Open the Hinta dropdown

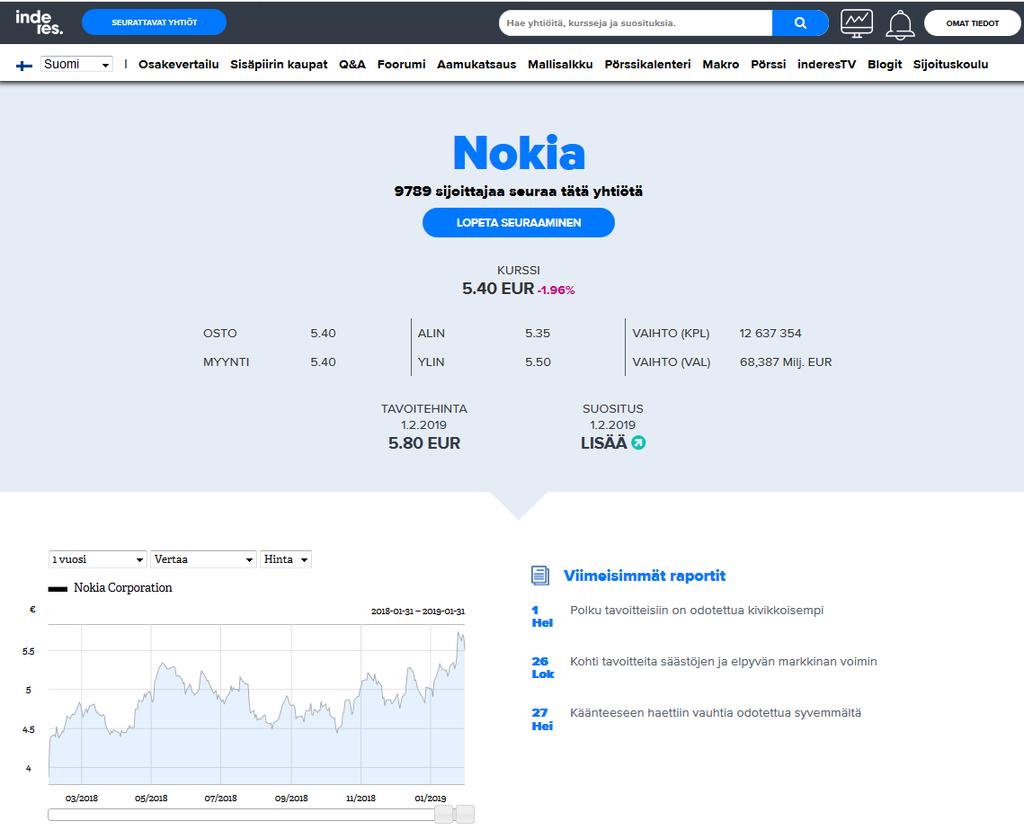point(285,559)
